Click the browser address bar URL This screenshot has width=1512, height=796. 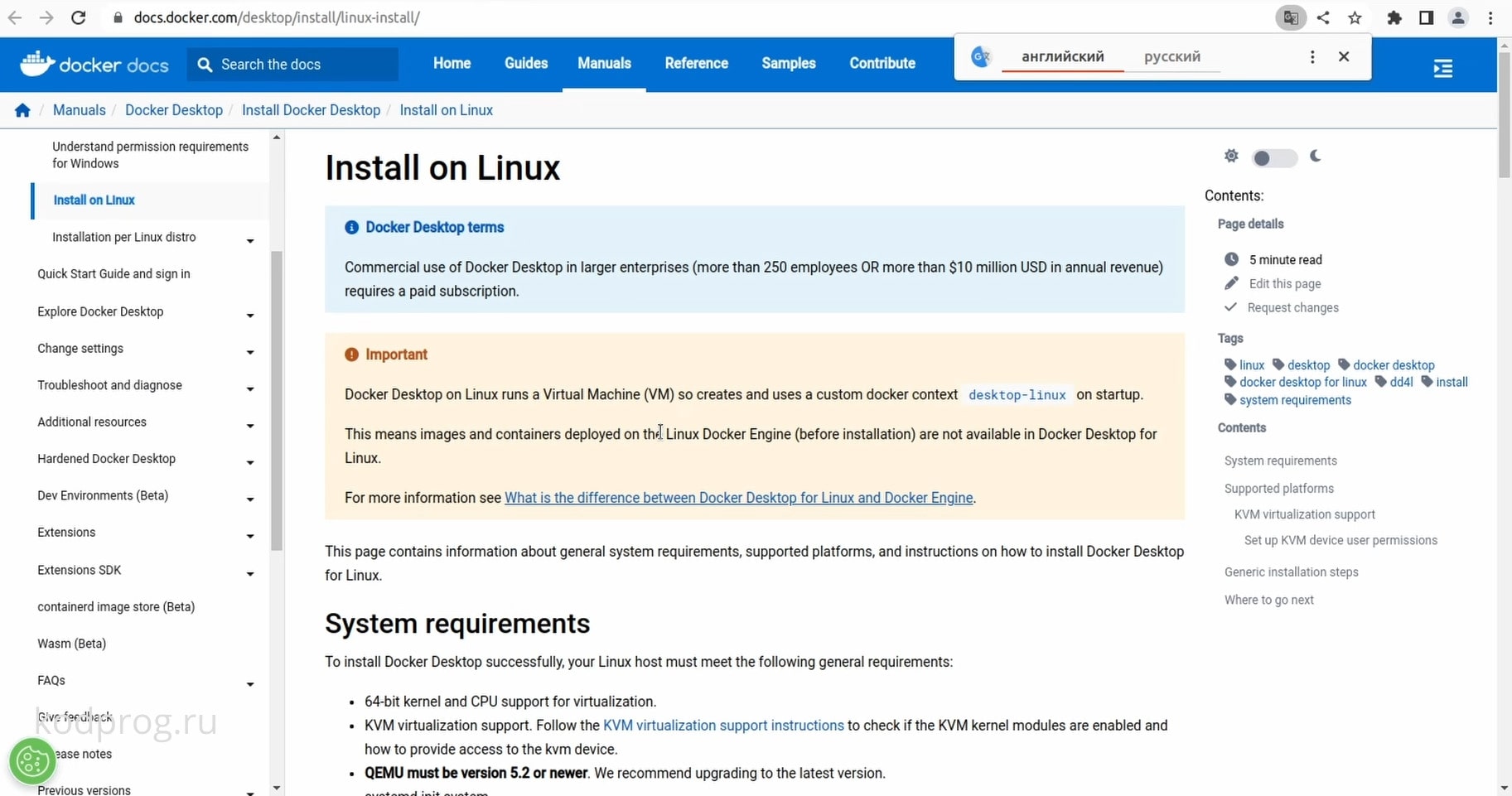(x=277, y=17)
